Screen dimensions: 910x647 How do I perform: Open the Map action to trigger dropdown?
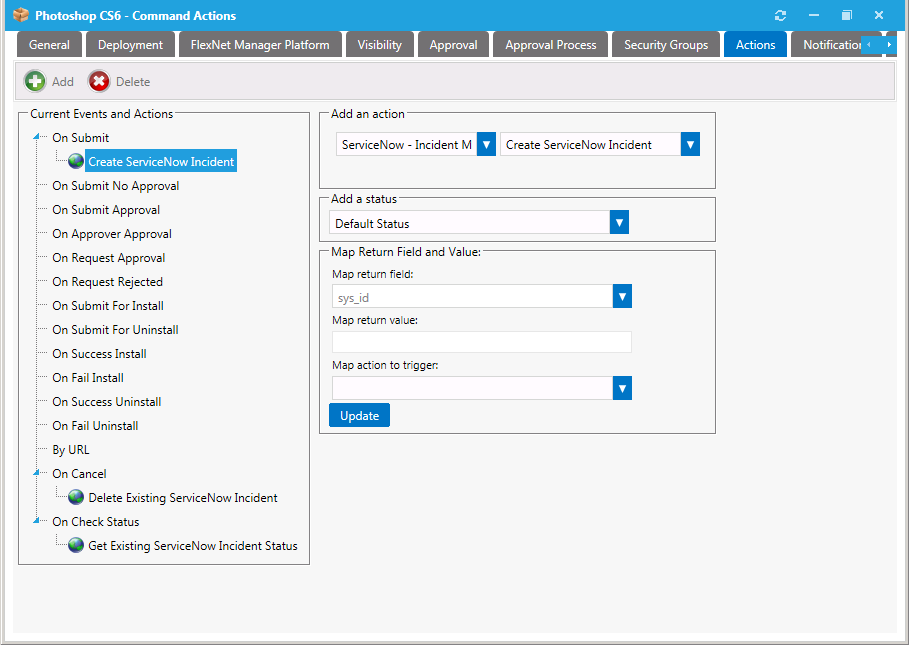619,388
